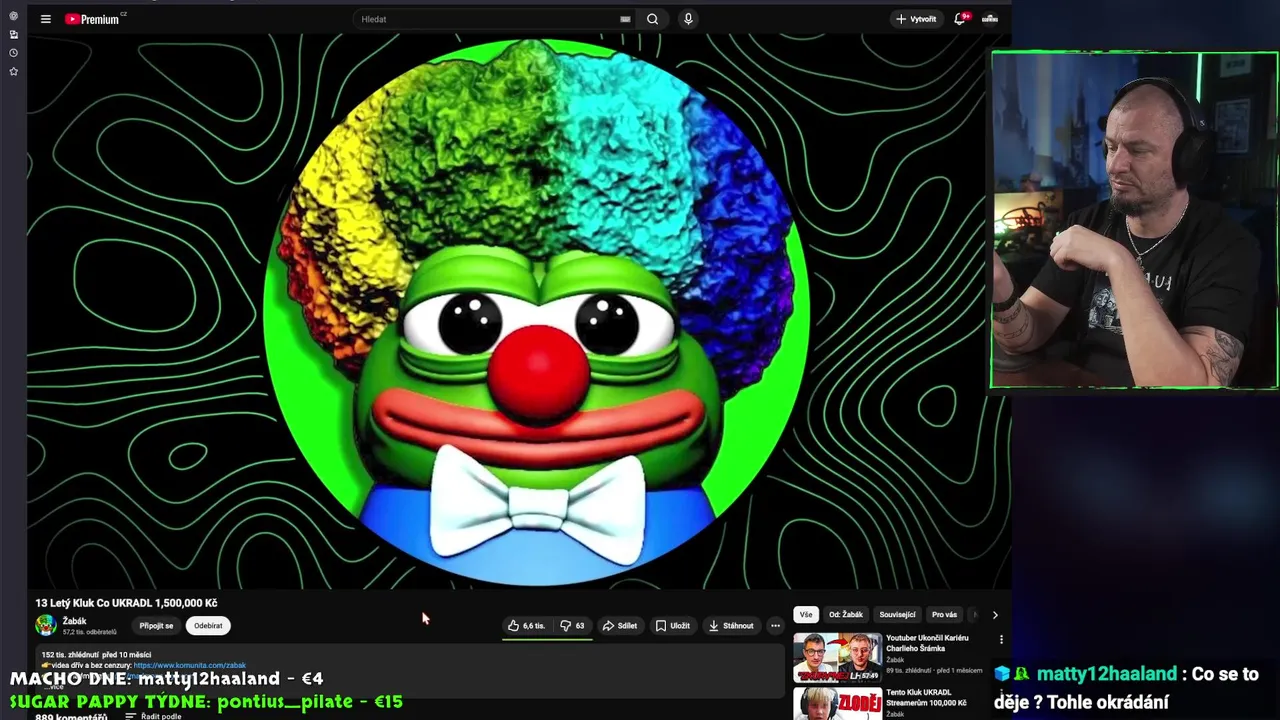
Task: Open Tento Kluk UKRADL Streamerům title
Action: coord(926,697)
